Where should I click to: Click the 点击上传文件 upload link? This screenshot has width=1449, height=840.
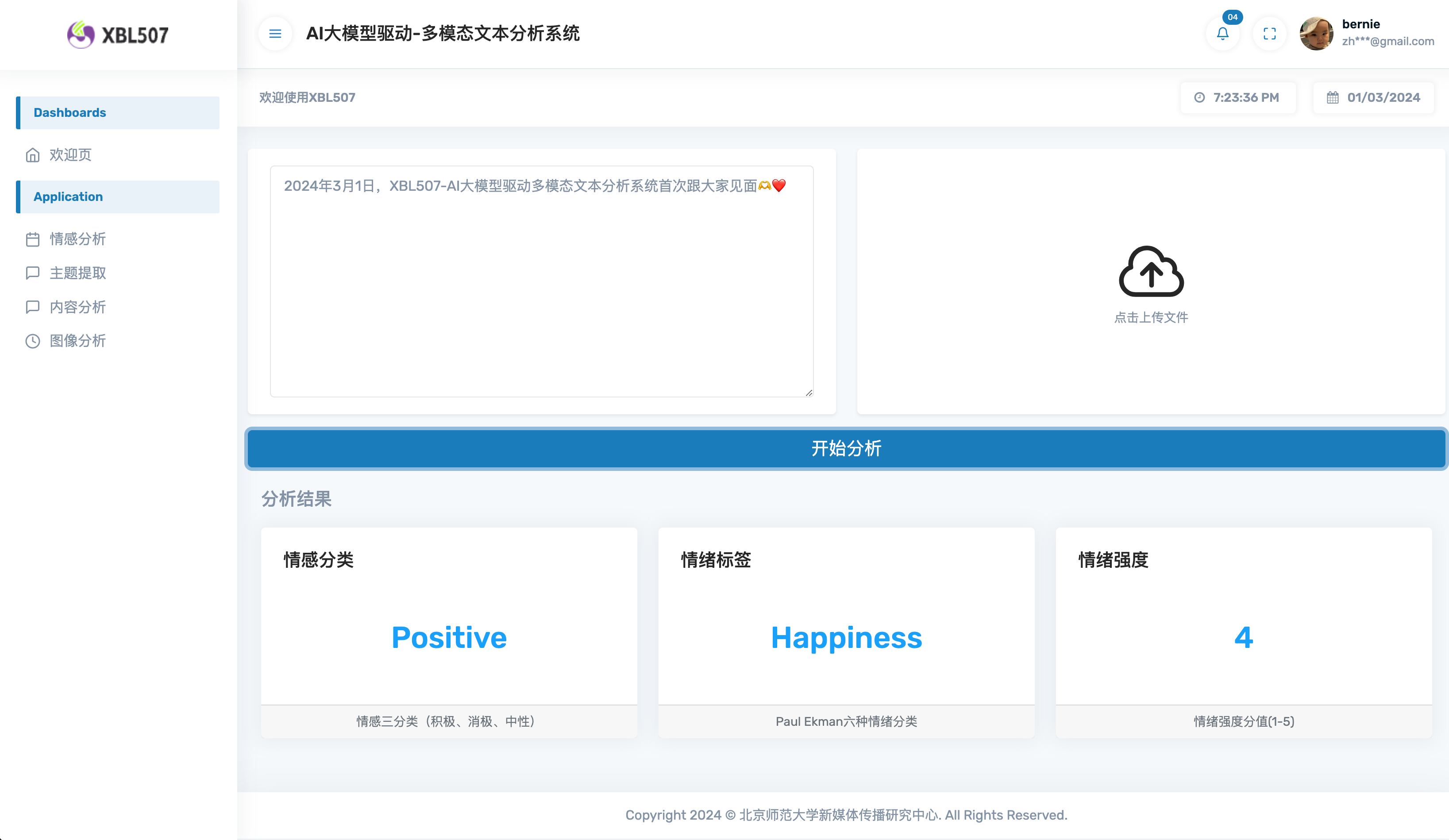1151,317
